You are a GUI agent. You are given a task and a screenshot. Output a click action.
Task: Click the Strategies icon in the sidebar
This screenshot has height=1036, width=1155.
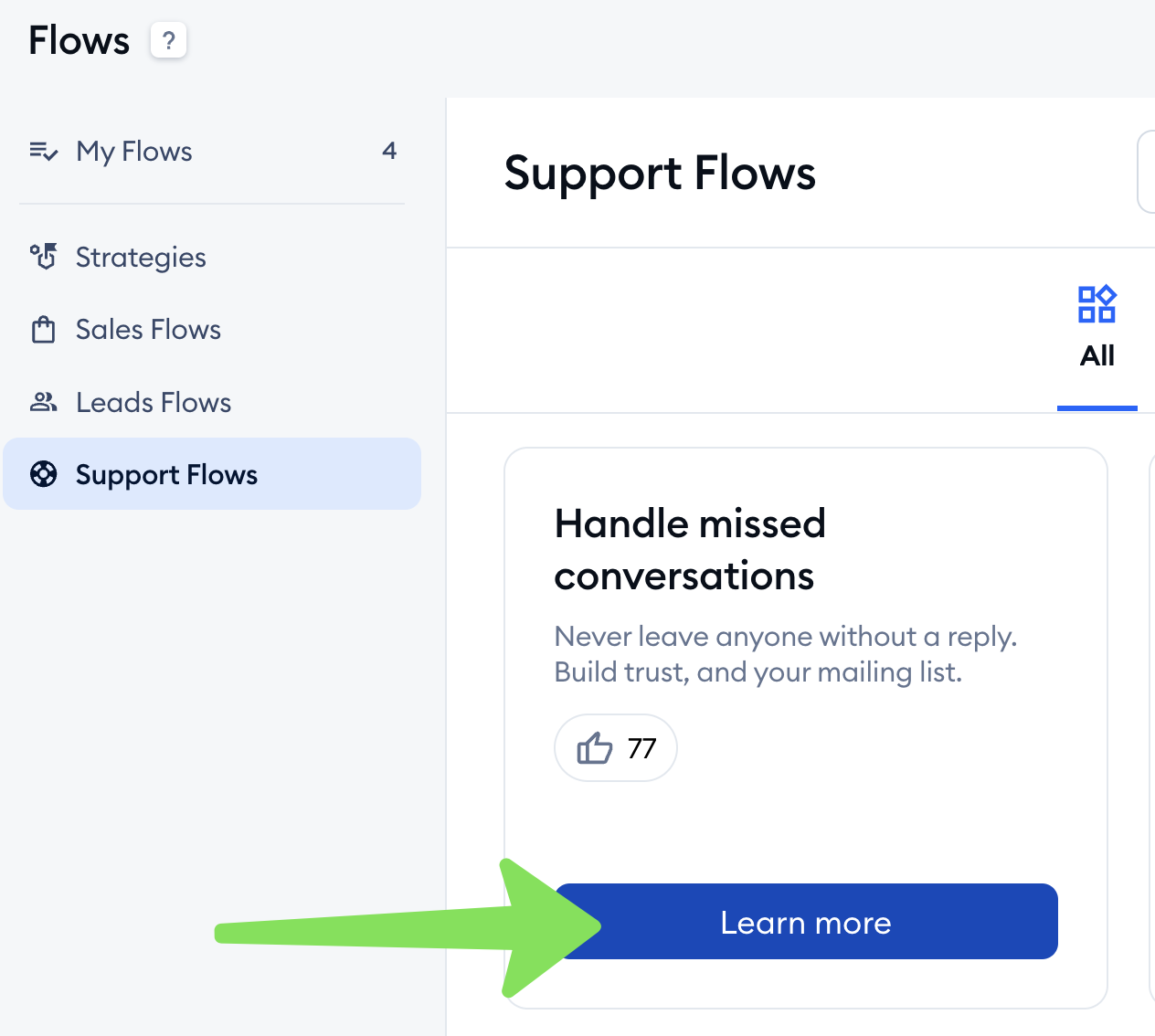(x=44, y=257)
